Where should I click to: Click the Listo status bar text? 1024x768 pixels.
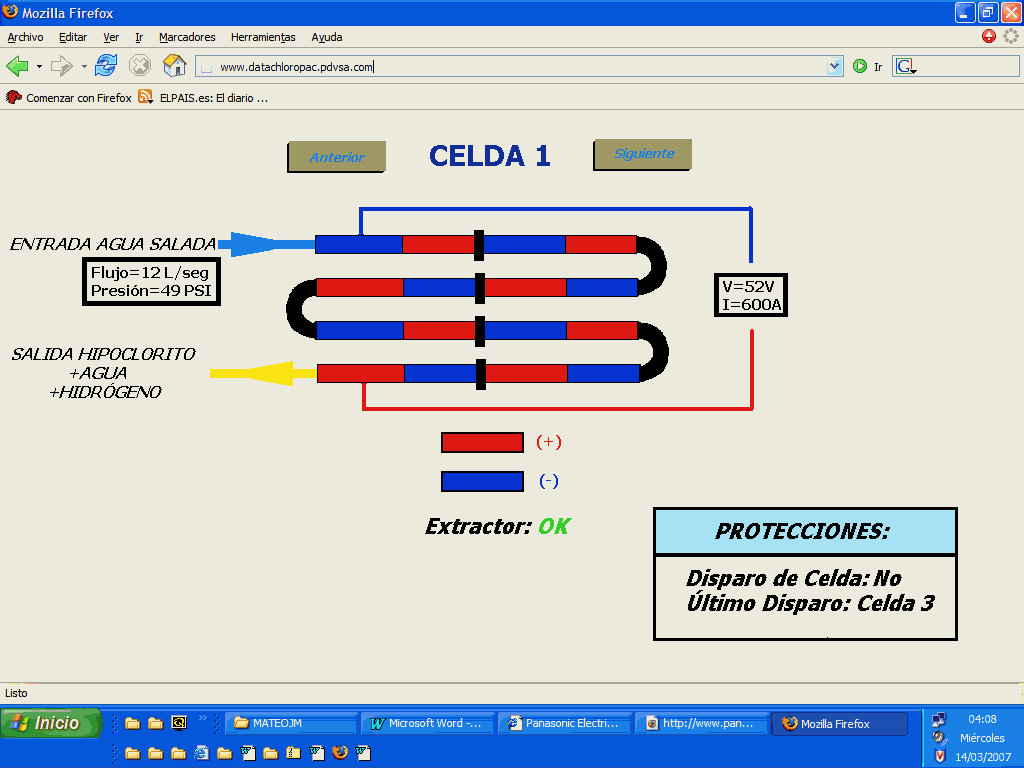point(16,693)
